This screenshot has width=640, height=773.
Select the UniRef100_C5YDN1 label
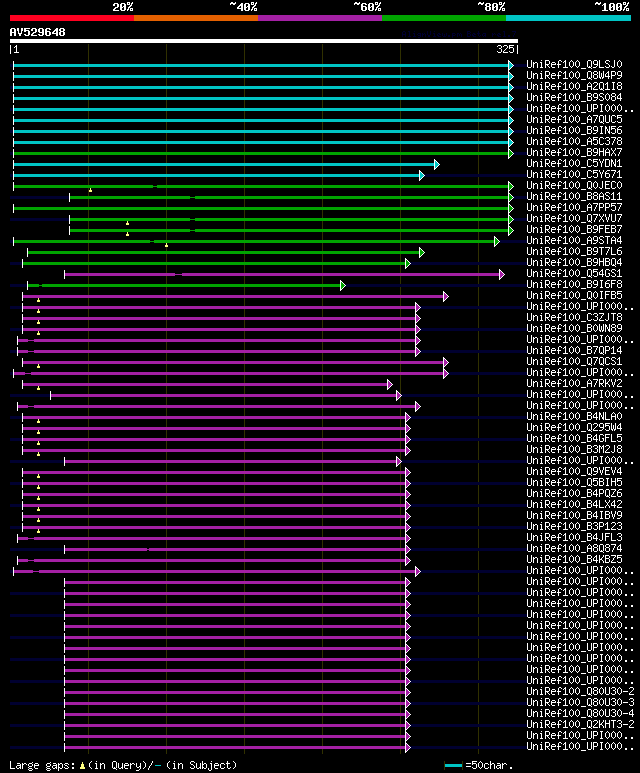click(574, 164)
